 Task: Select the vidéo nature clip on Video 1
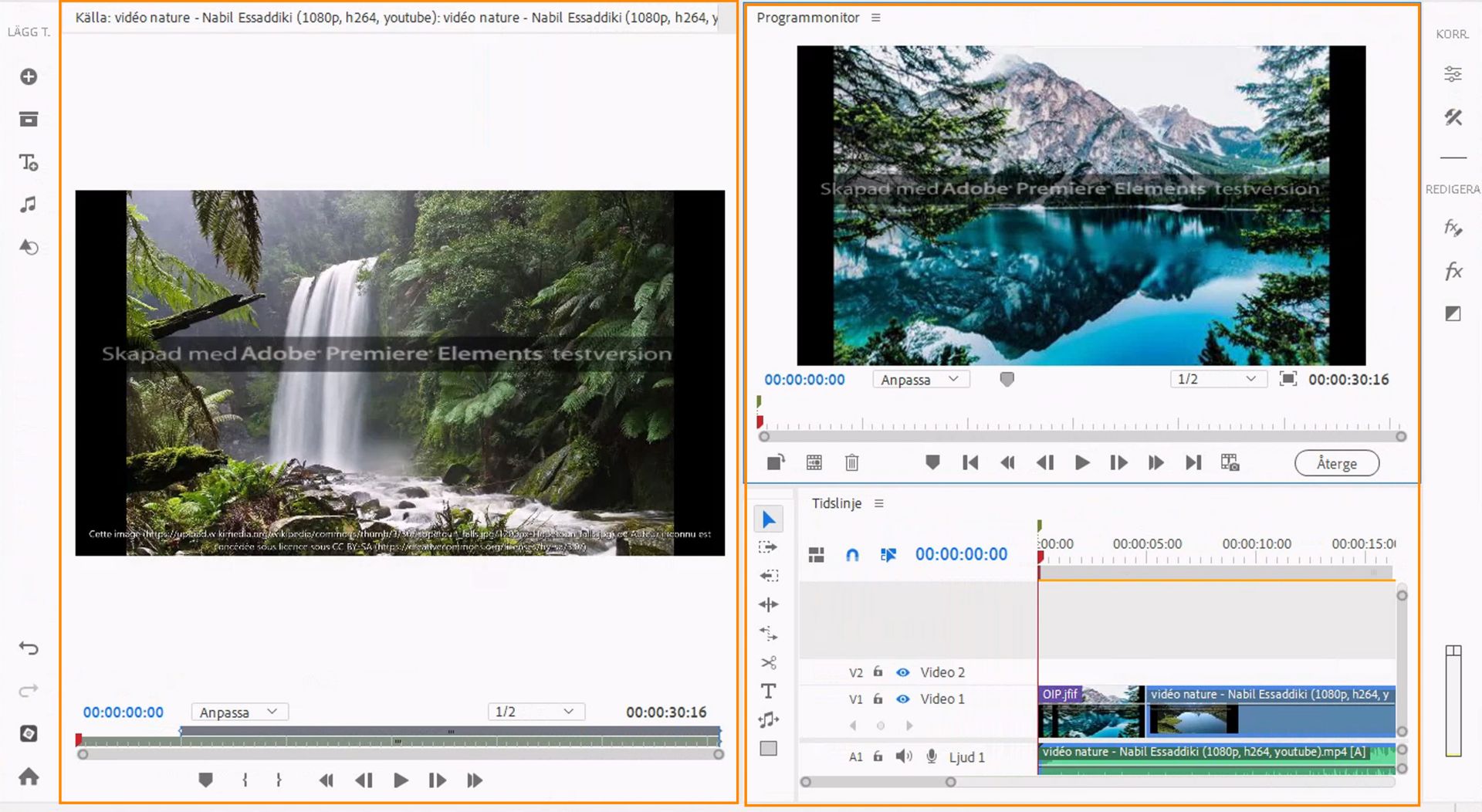pos(1271,712)
